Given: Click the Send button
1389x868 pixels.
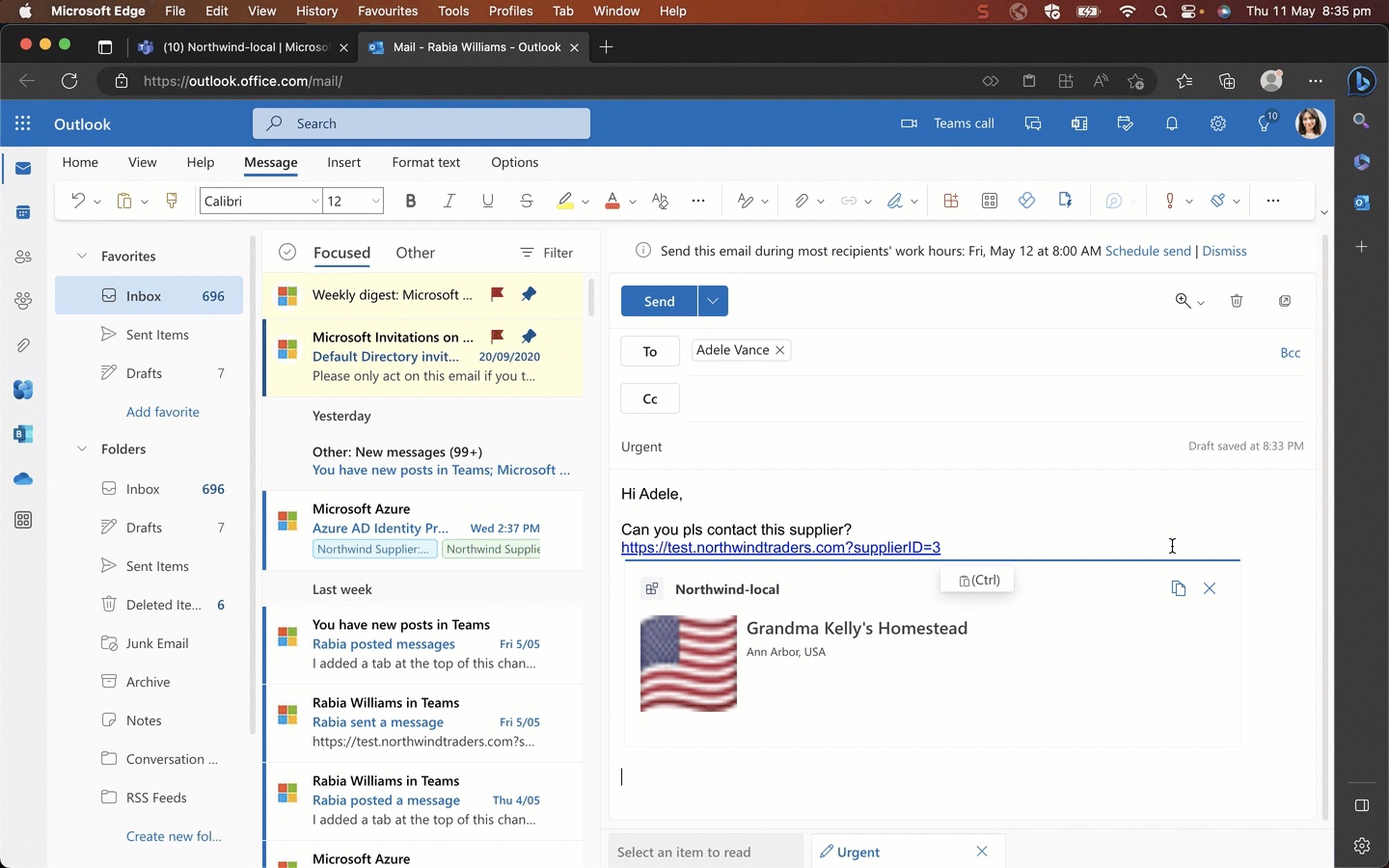Looking at the screenshot, I should coord(660,301).
